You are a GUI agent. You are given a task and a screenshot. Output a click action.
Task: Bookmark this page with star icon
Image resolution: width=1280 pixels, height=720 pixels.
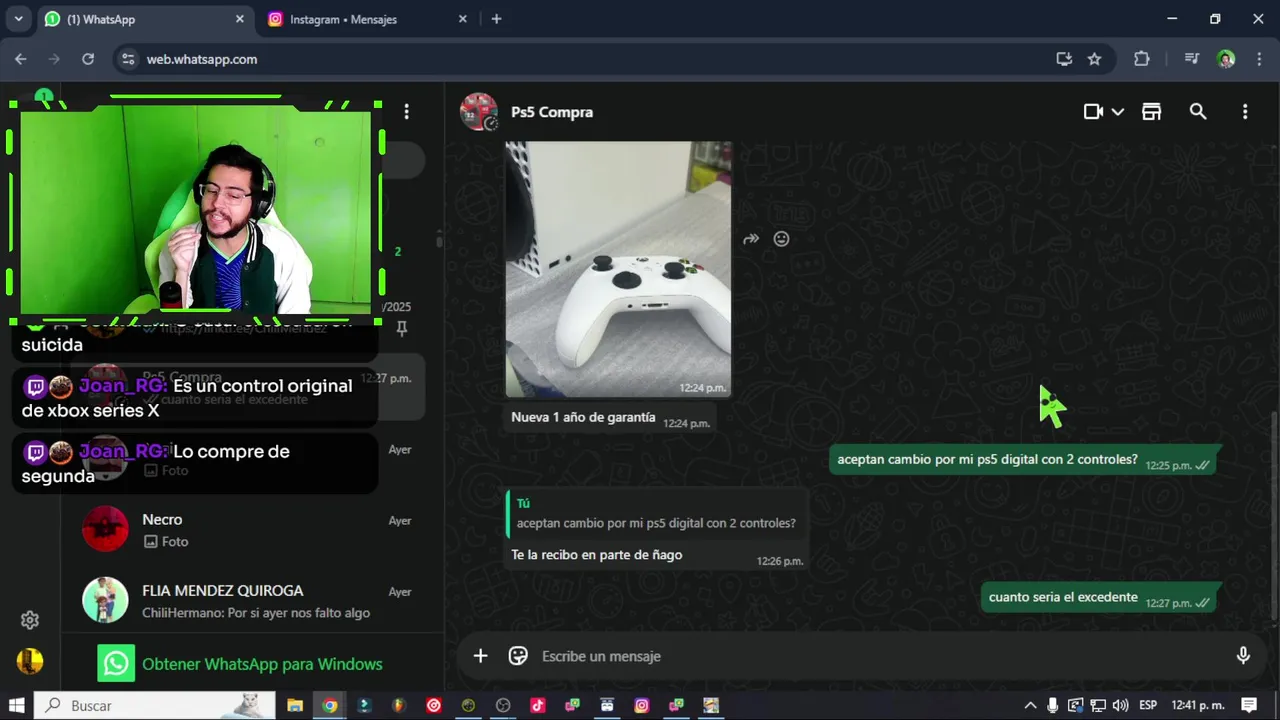(x=1094, y=59)
